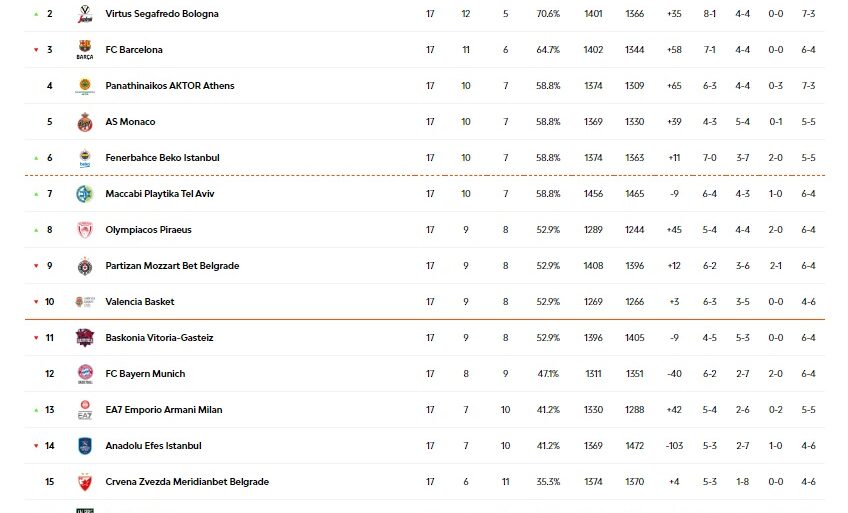The height and width of the screenshot is (513, 848).
Task: Open the Valencia Basket team link
Action: pos(139,302)
